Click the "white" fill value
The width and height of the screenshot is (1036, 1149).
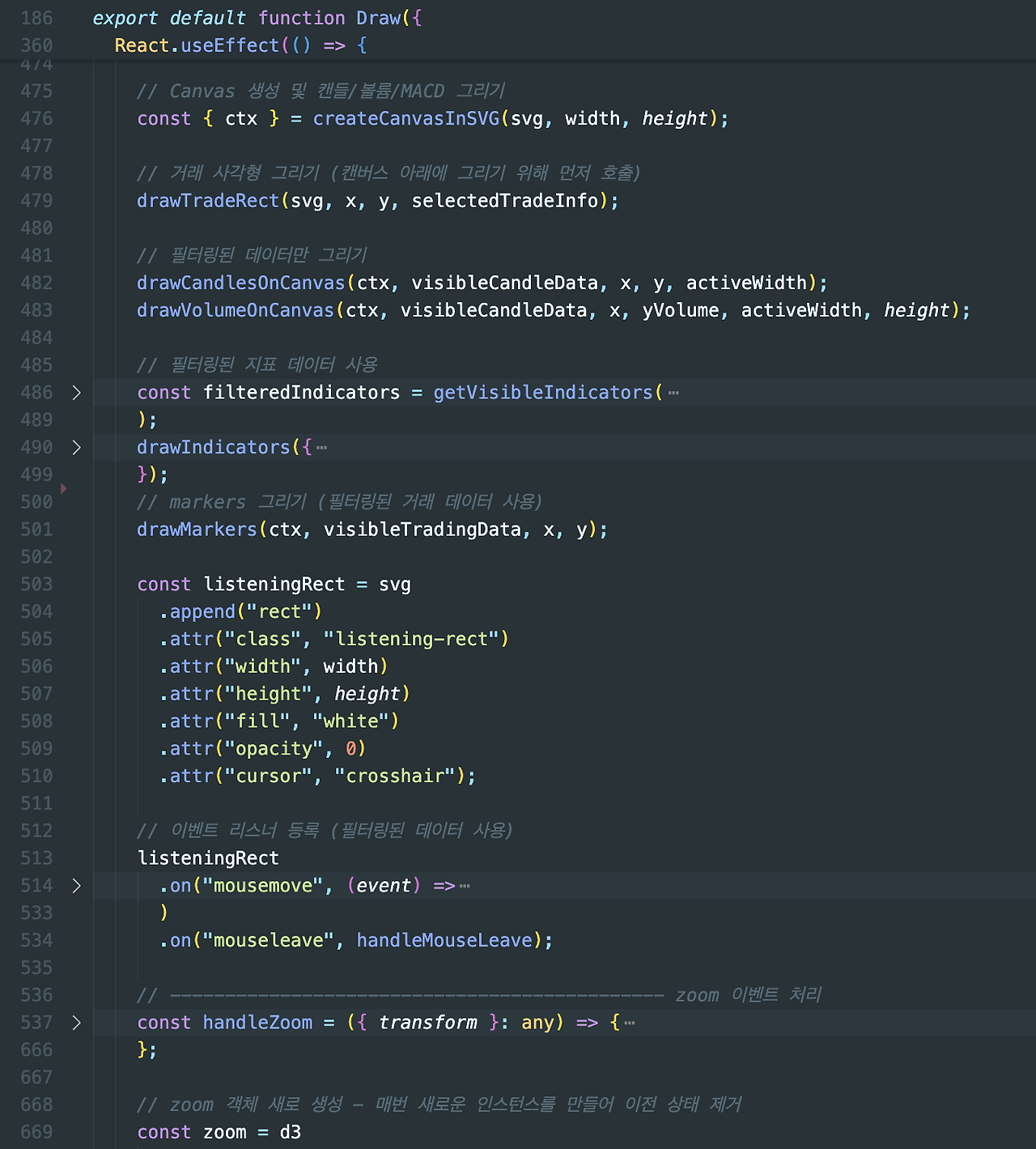pyautogui.click(x=351, y=721)
